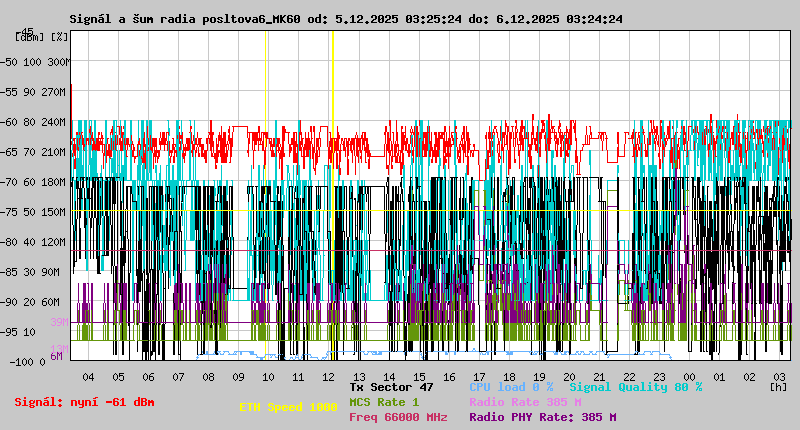
Task: Click the red 'Signál: nyní -61 dBm' readout
Action: (x=84, y=402)
